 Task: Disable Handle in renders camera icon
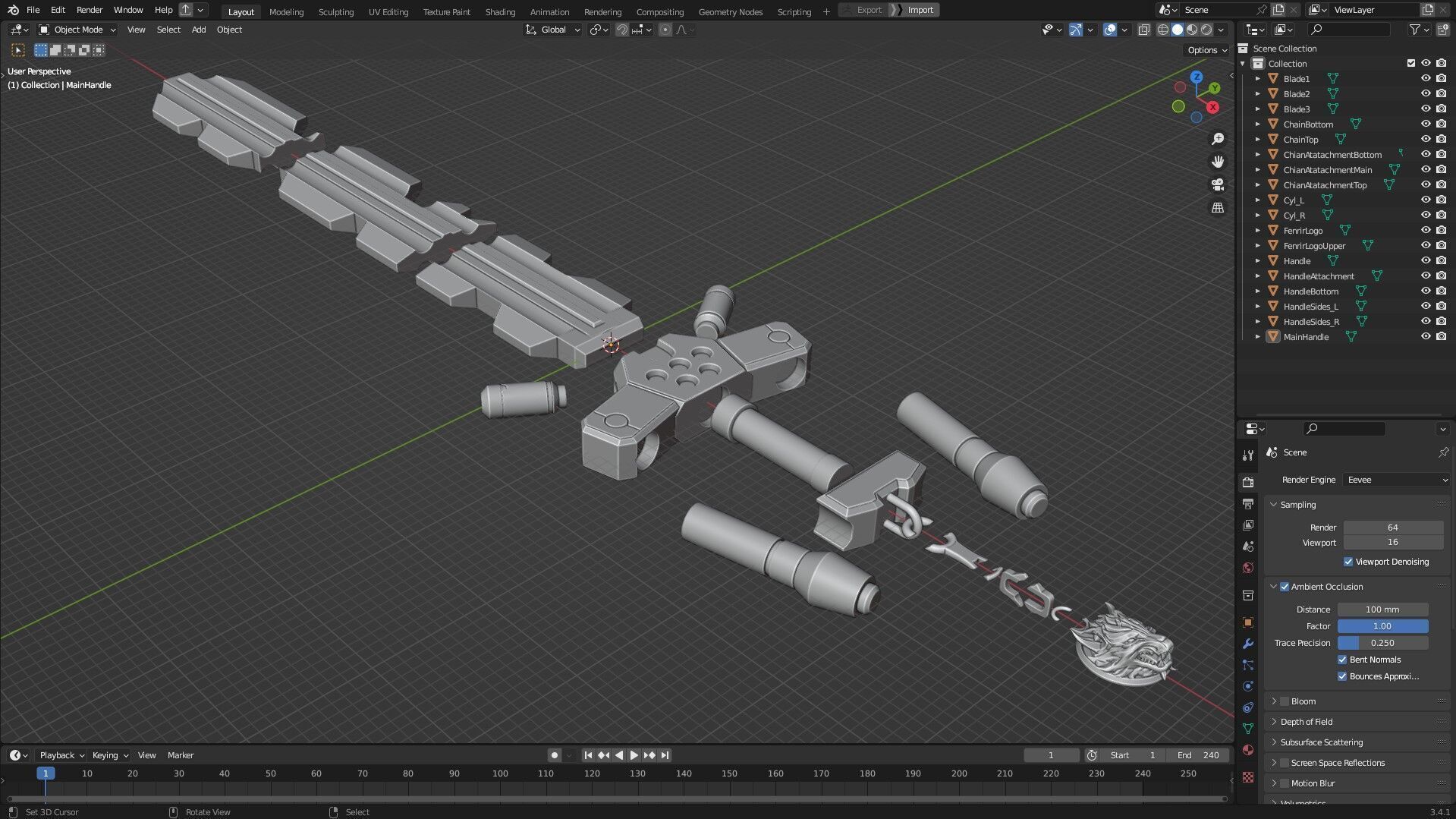click(x=1441, y=260)
